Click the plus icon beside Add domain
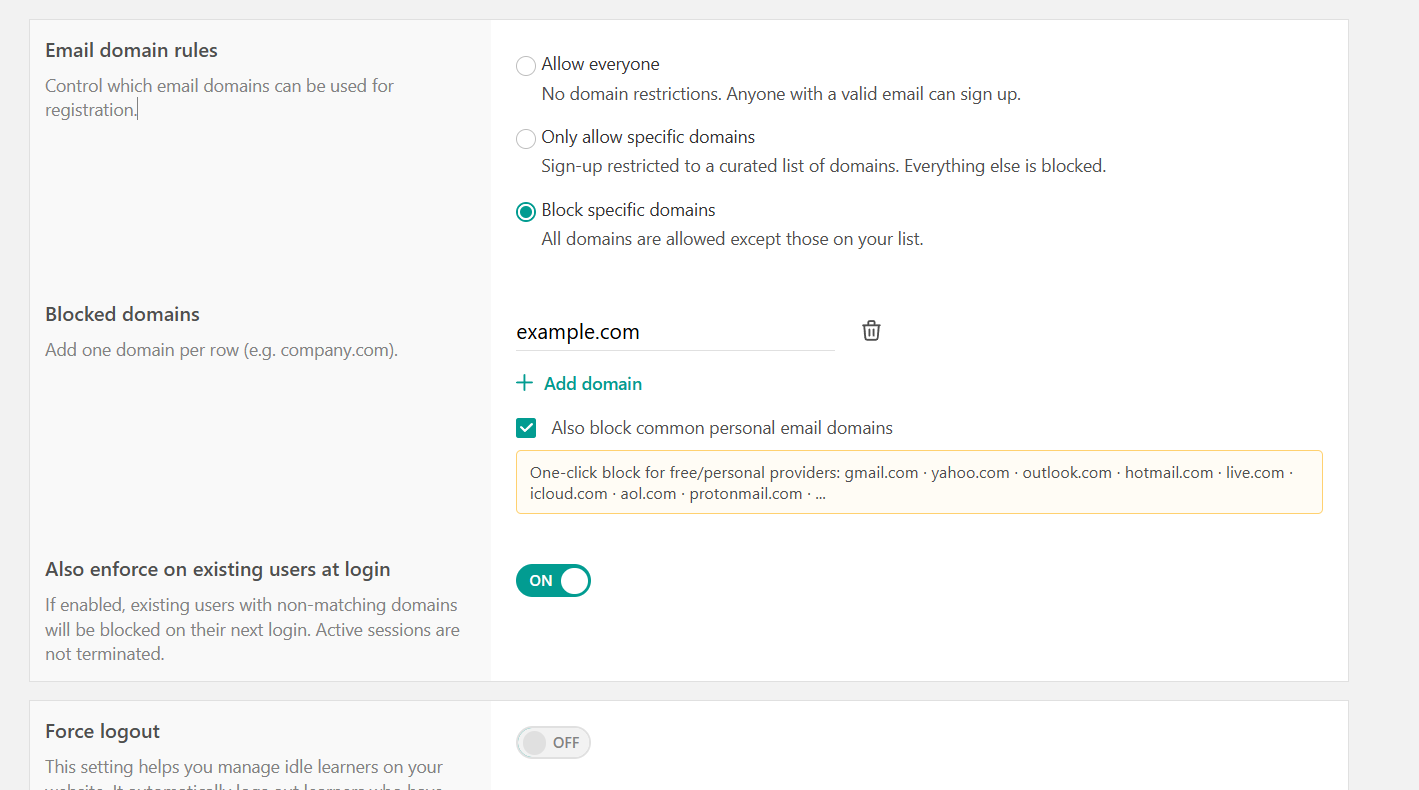The image size is (1419, 790). point(524,383)
